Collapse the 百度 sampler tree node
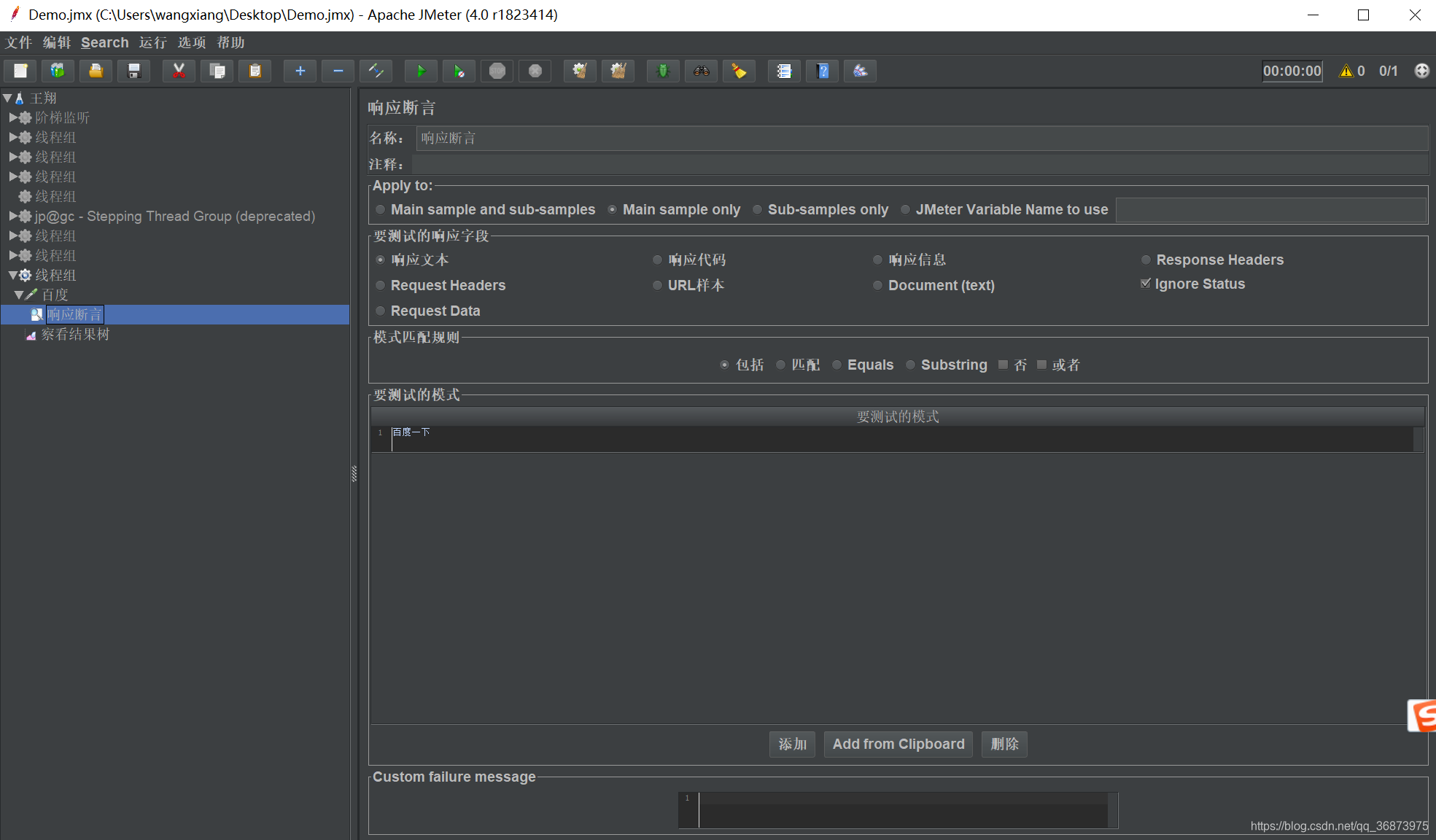Screen dimensions: 1436x840 pos(19,295)
